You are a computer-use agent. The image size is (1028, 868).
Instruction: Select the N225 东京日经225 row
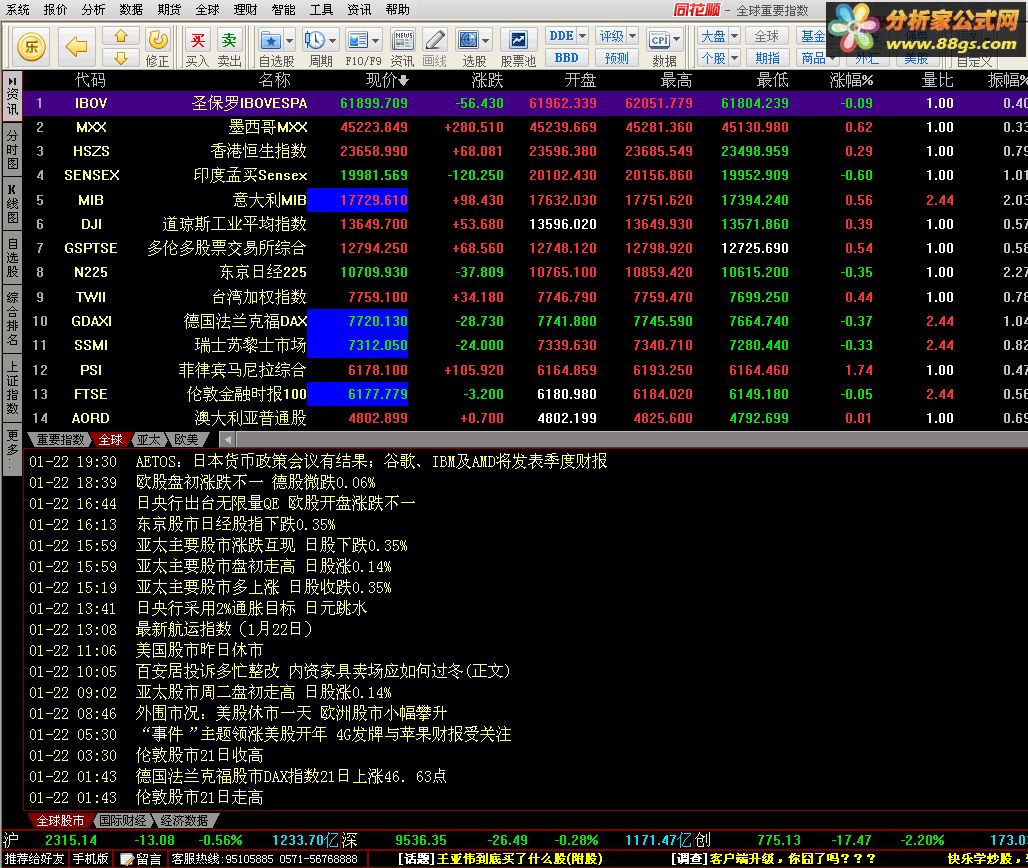click(525, 272)
